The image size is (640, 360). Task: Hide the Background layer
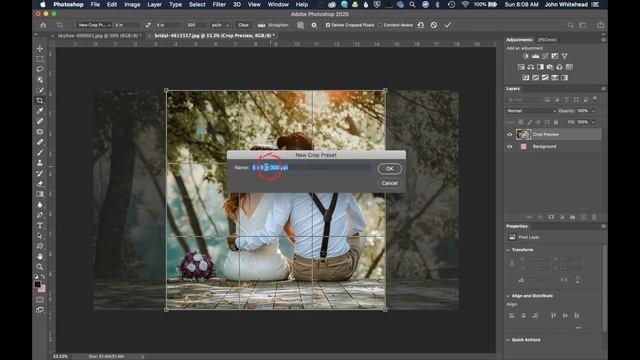(509, 147)
